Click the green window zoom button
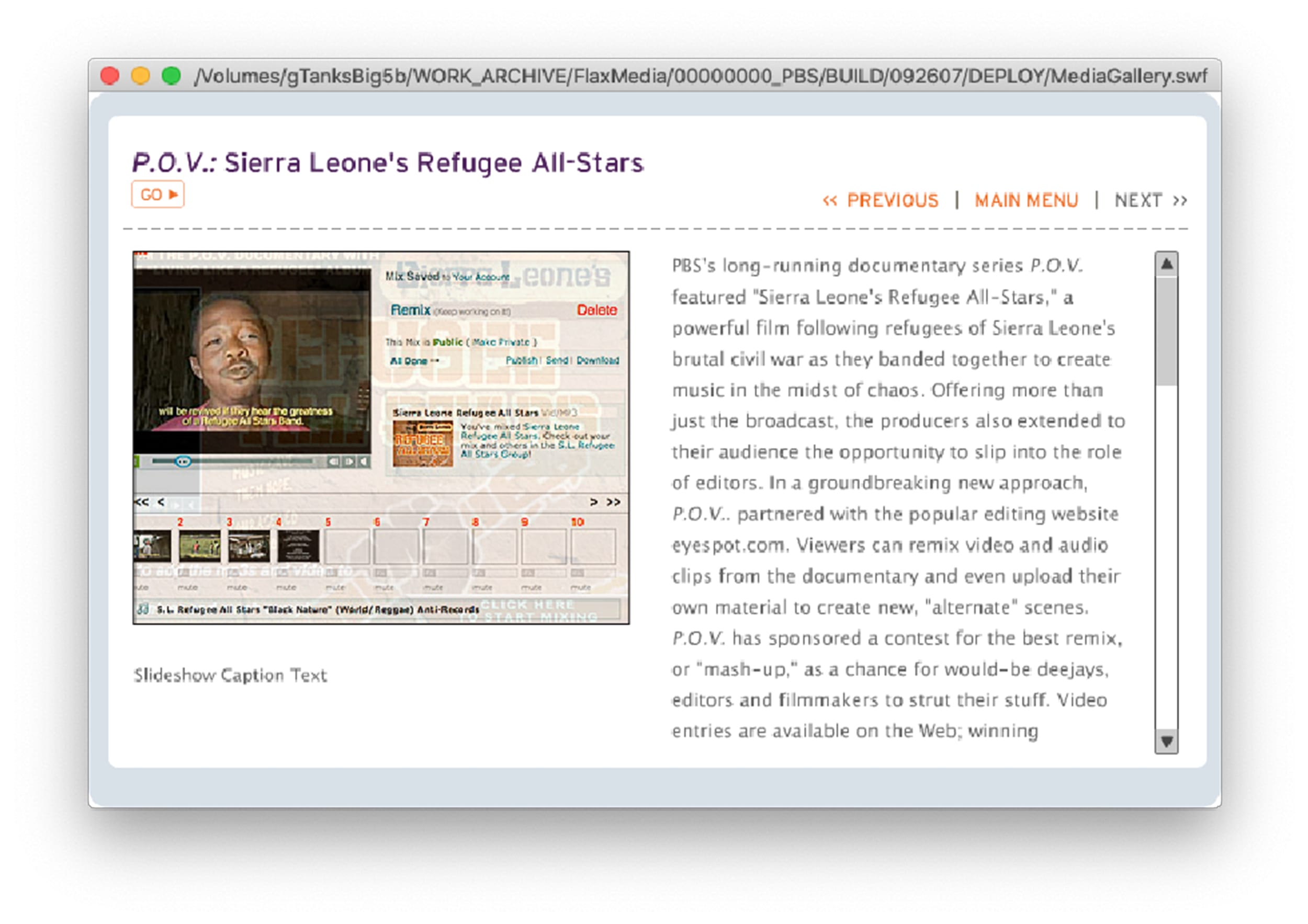 pyautogui.click(x=171, y=76)
